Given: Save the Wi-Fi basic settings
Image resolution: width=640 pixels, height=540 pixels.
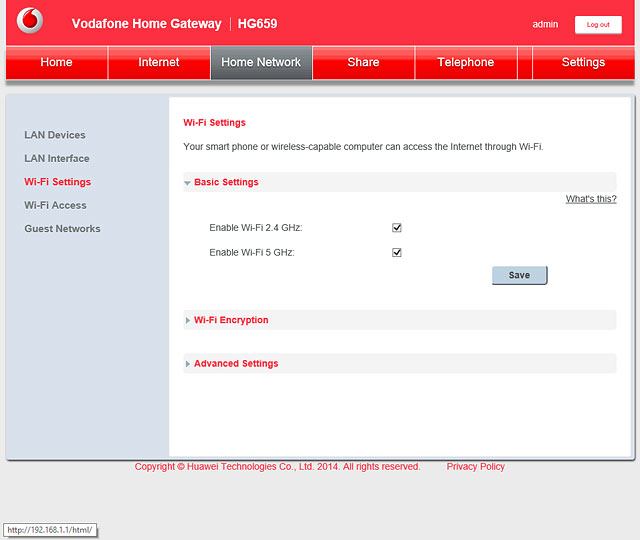Looking at the screenshot, I should [519, 276].
